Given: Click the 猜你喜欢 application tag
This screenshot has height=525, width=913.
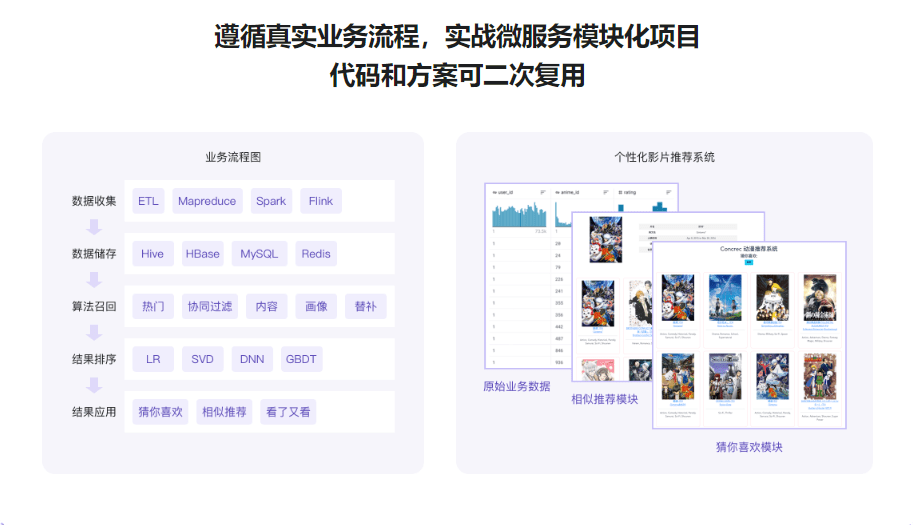Looking at the screenshot, I should pos(160,412).
